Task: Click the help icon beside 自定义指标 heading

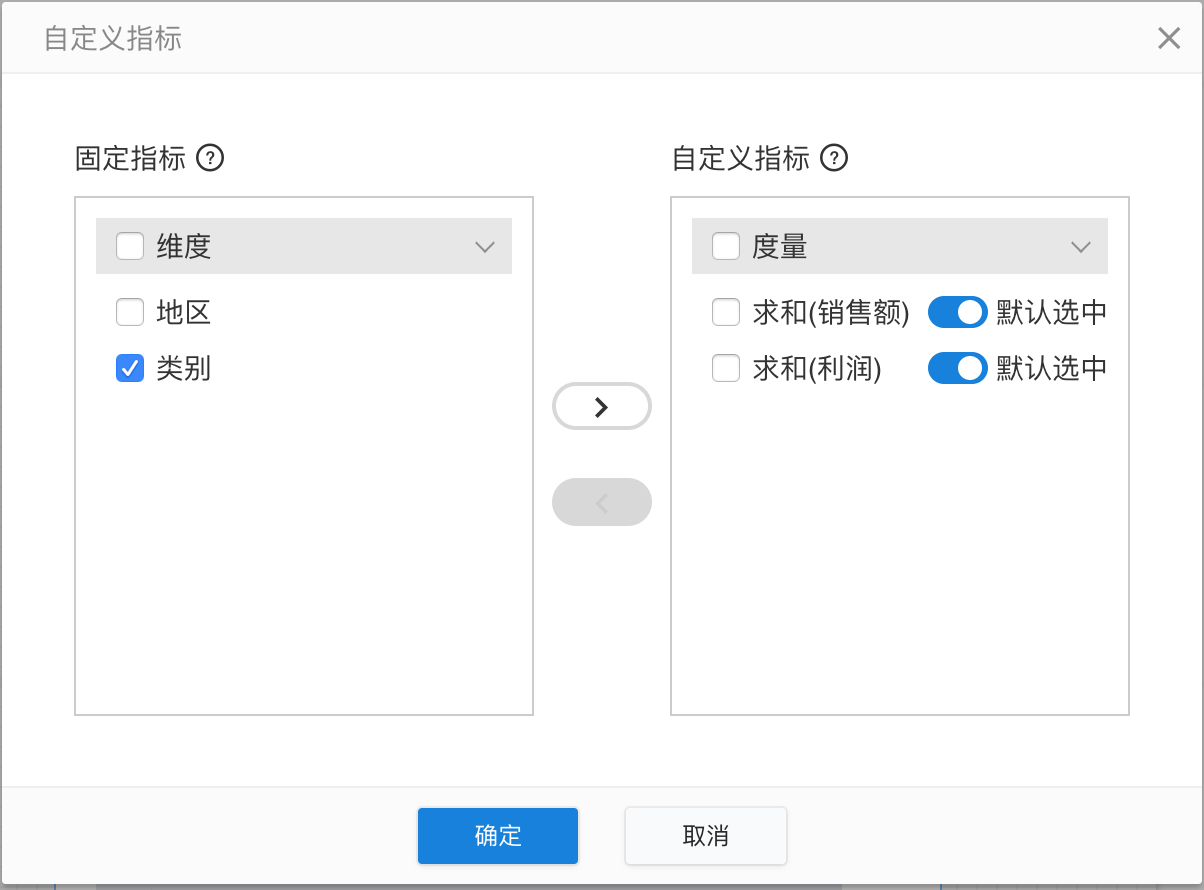Action: pos(834,158)
